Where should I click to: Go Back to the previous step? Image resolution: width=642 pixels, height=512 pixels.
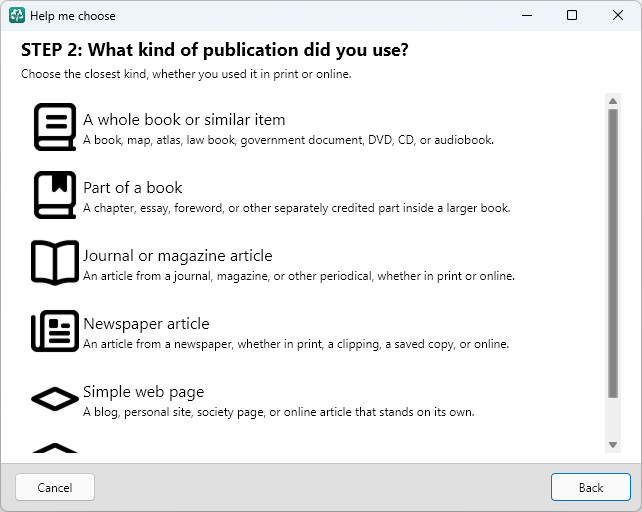click(x=591, y=487)
